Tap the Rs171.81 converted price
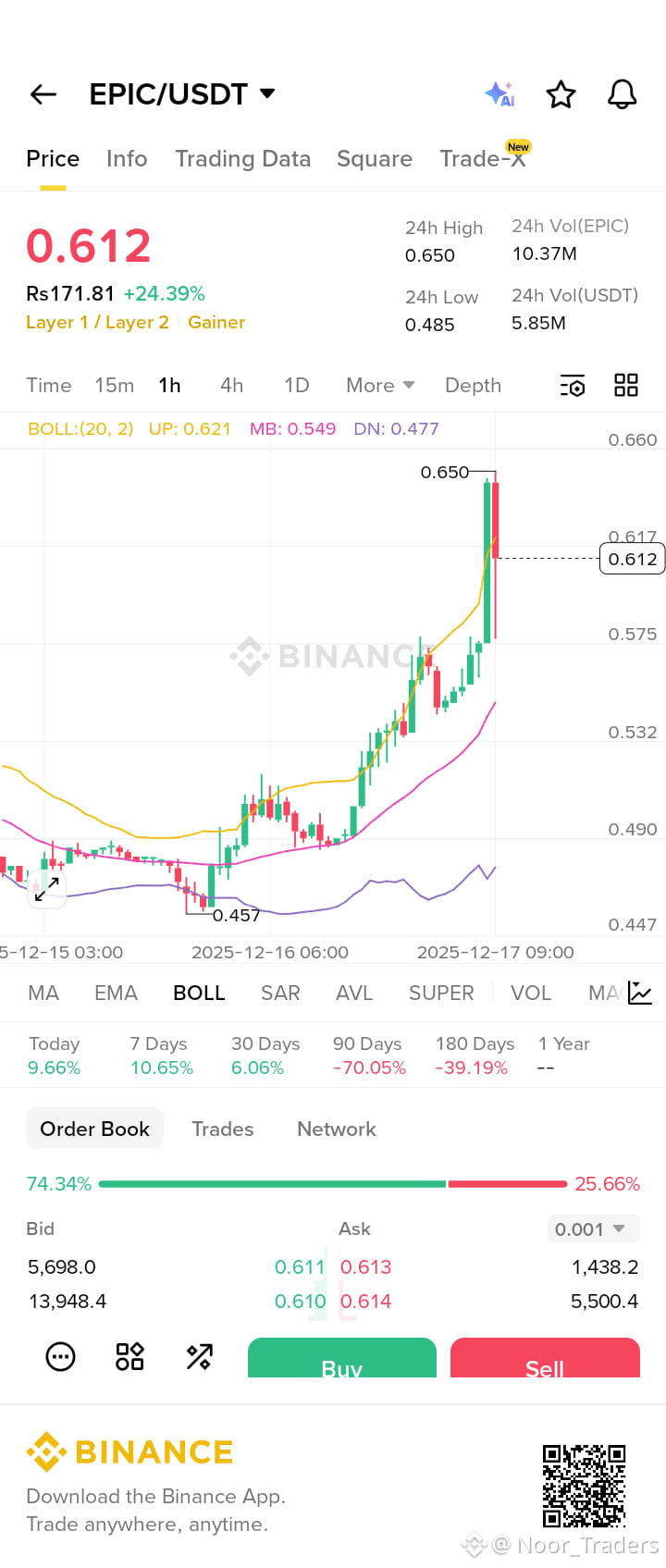This screenshot has height=1568, width=666. click(70, 294)
